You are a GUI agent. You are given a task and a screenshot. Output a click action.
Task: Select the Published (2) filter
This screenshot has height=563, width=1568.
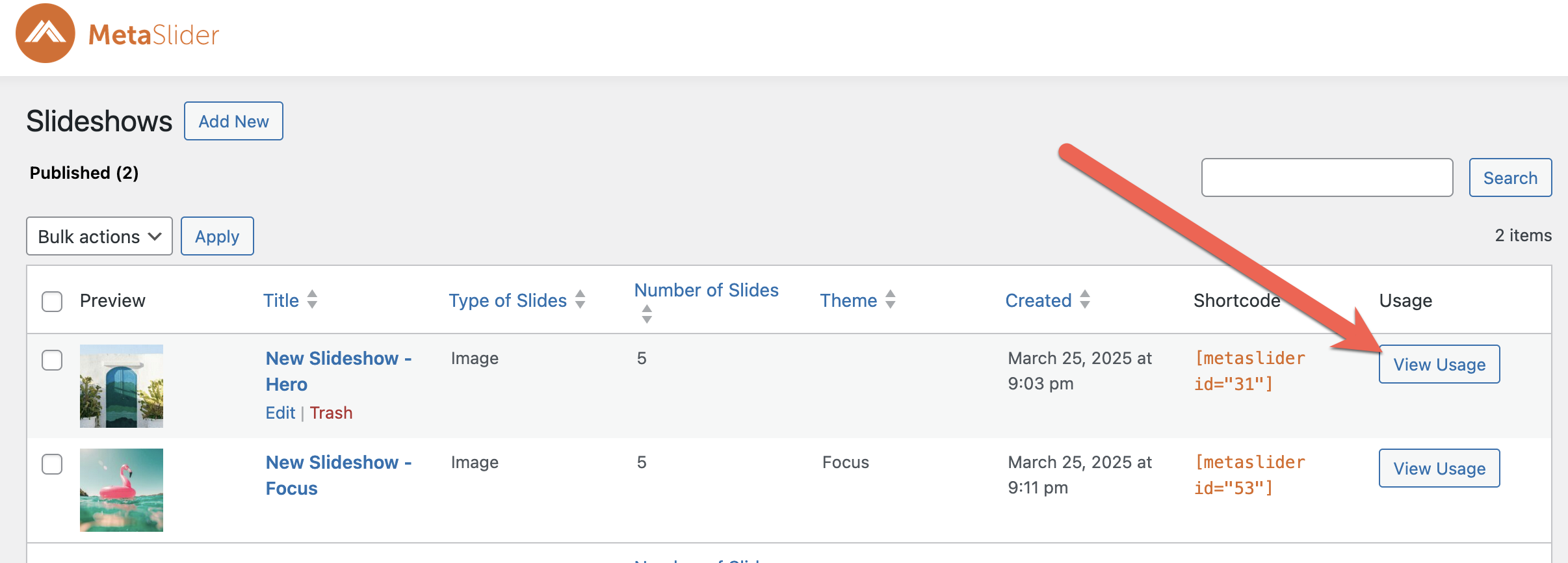click(x=85, y=173)
